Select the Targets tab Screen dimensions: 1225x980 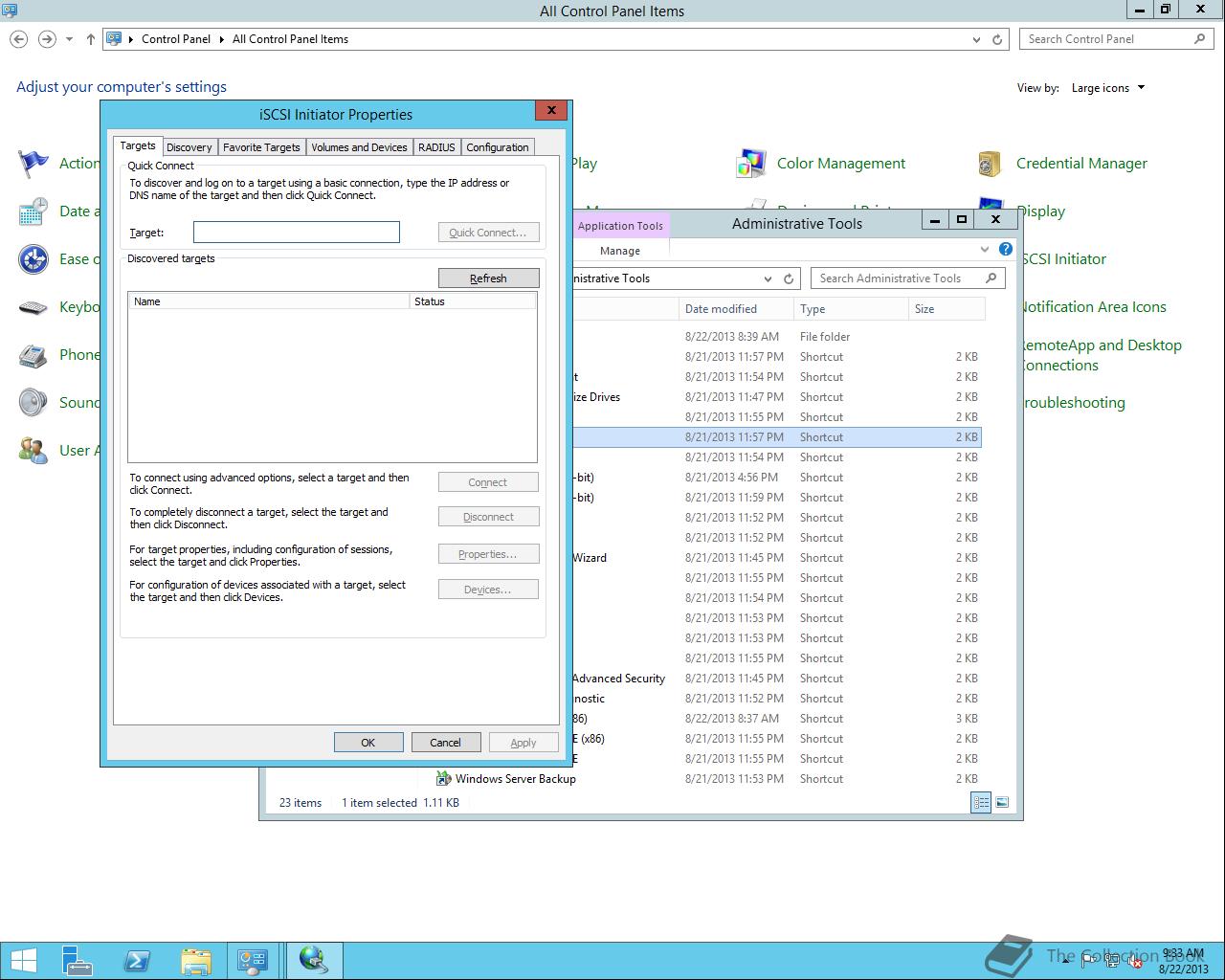pyautogui.click(x=138, y=145)
